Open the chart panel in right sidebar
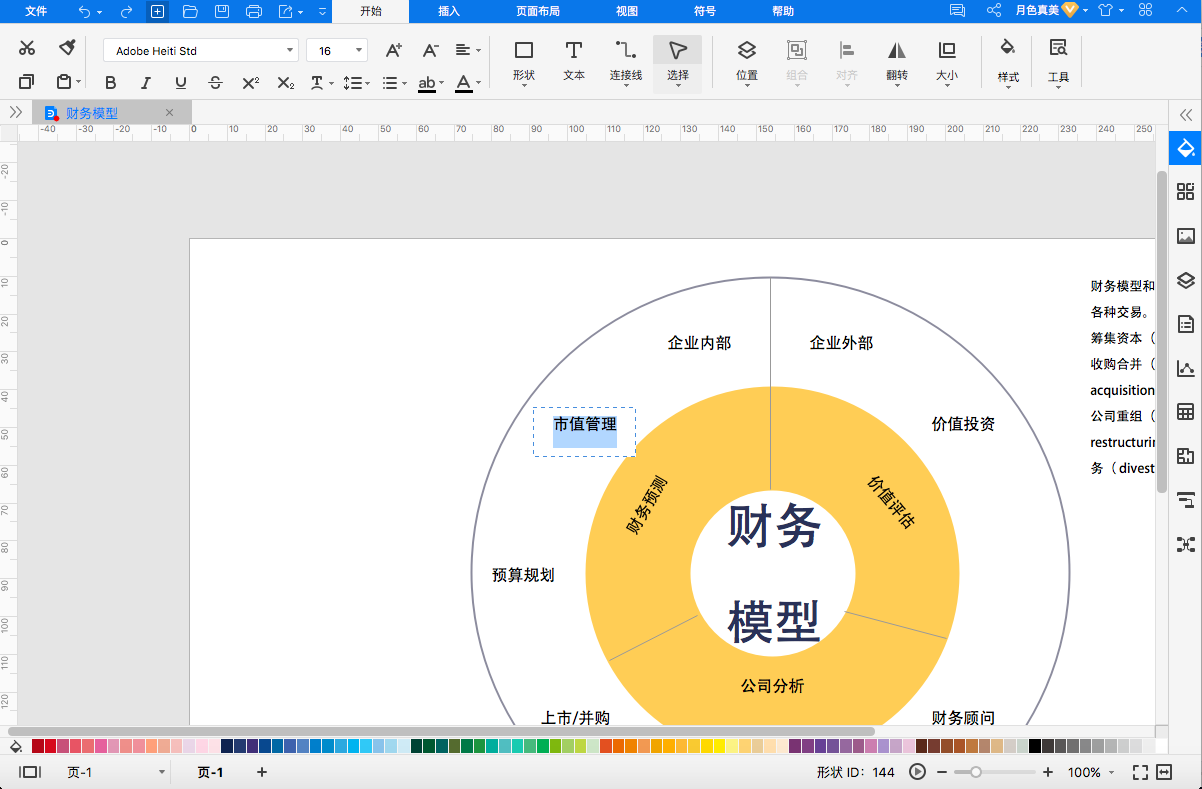1202x789 pixels. pos(1186,368)
